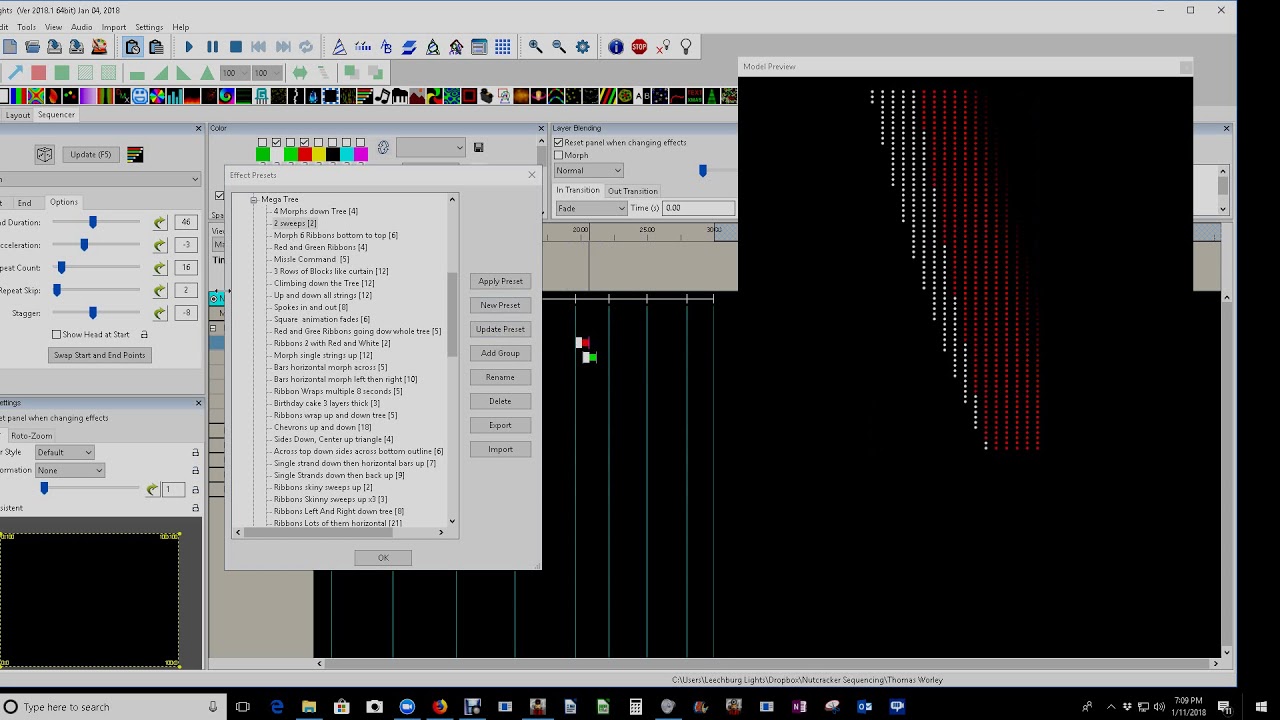Click the paste clipboard toolbar icon
The image size is (1280, 720).
point(156,47)
